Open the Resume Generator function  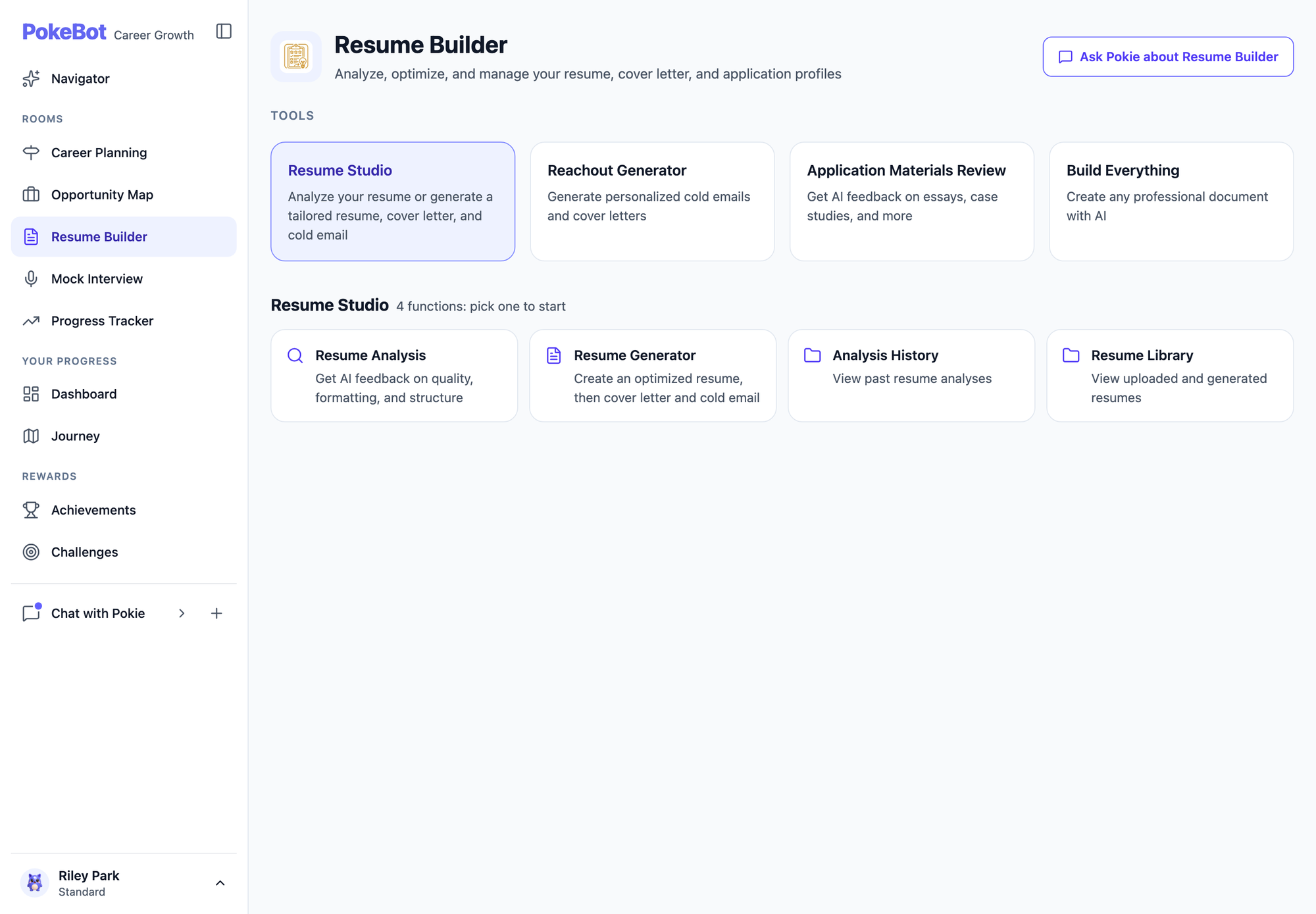click(x=653, y=376)
